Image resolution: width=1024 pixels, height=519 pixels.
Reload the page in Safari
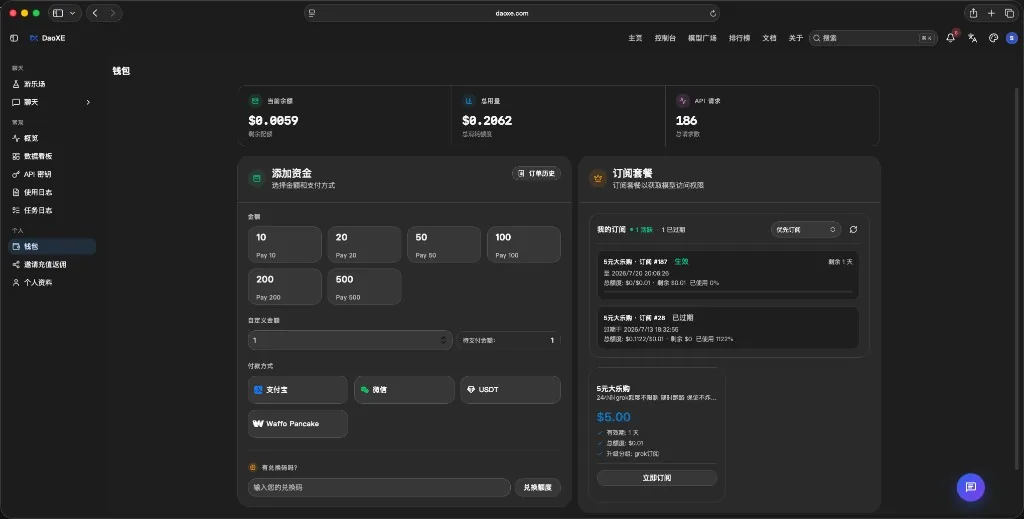click(x=712, y=13)
